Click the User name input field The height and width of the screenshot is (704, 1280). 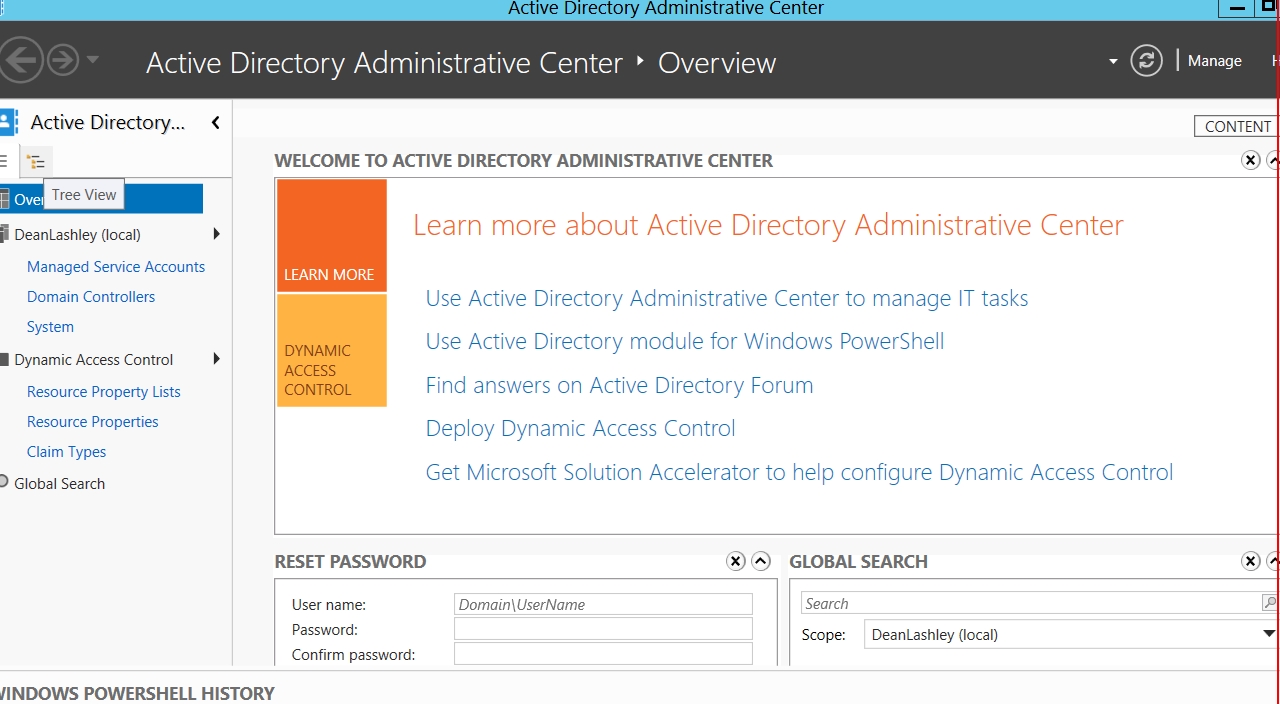pyautogui.click(x=603, y=604)
